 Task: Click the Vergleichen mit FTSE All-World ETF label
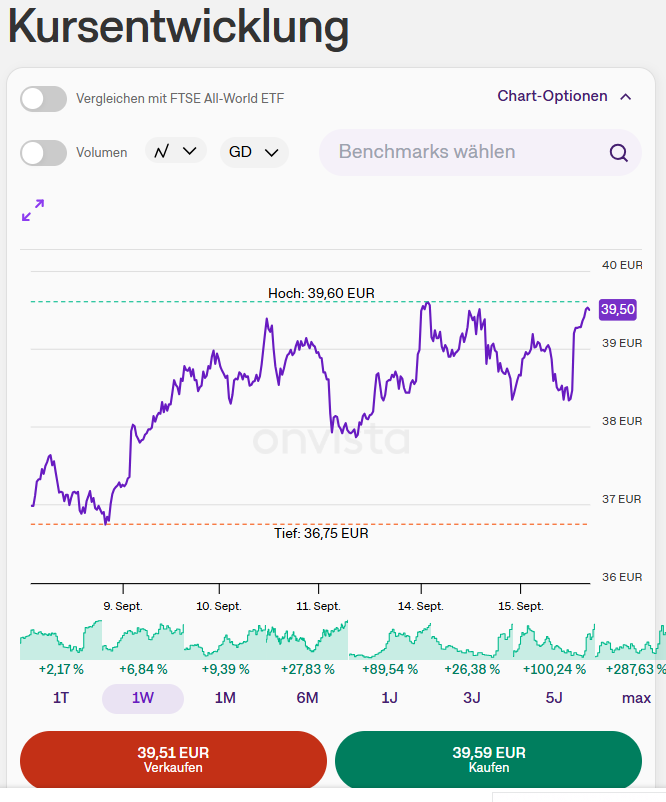[x=180, y=98]
